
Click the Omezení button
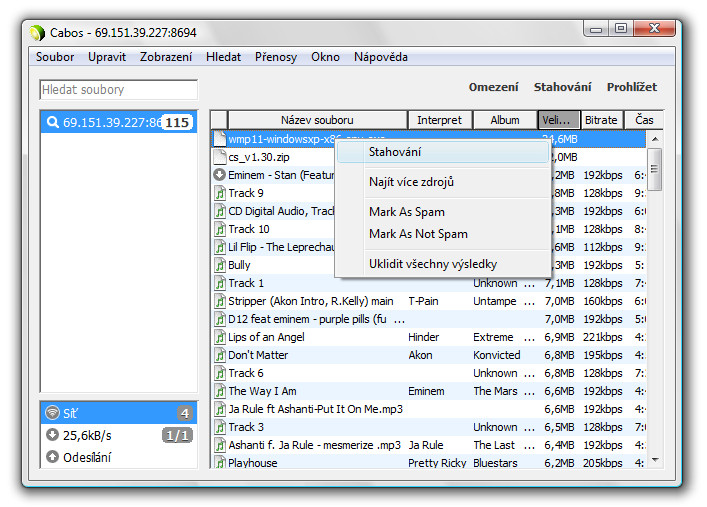[x=493, y=87]
